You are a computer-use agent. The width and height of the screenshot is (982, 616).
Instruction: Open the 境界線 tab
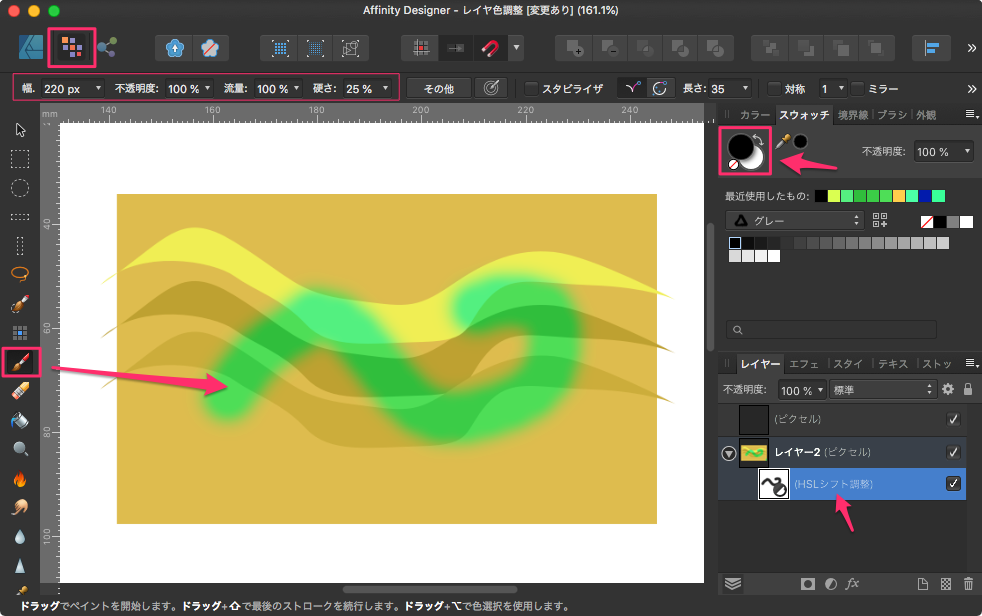coord(853,115)
